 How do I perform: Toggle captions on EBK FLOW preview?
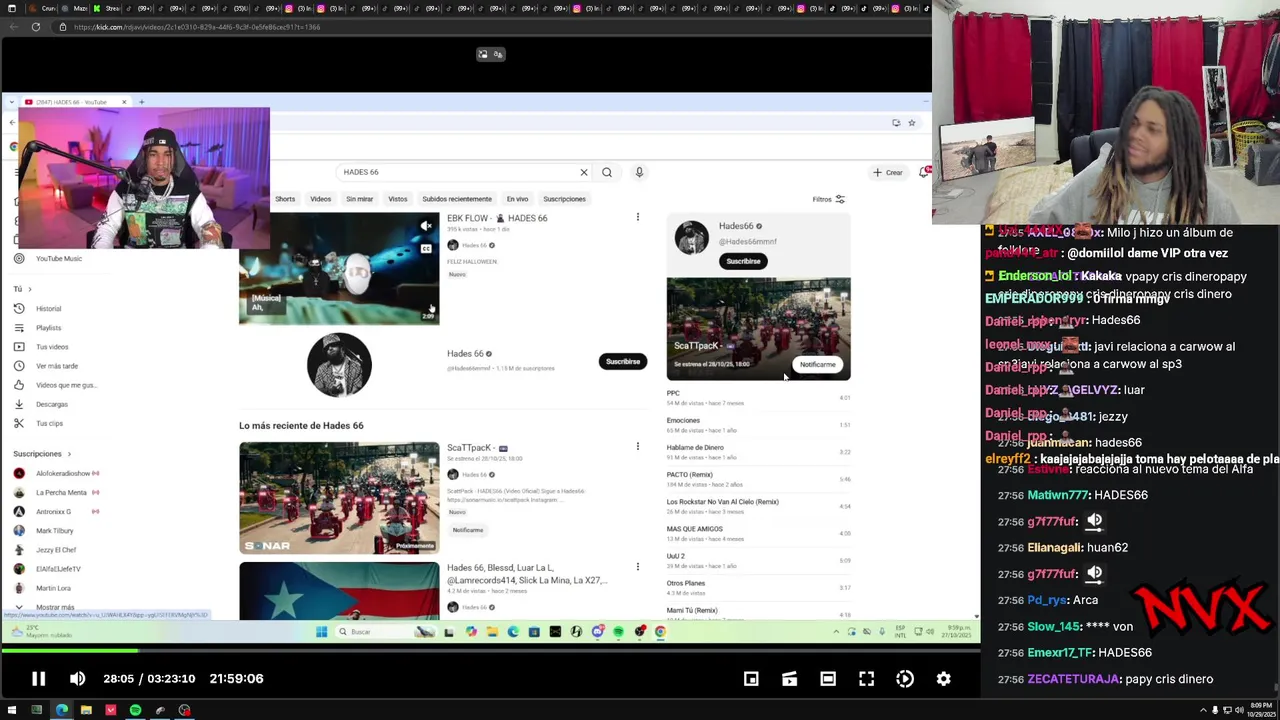pyautogui.click(x=426, y=248)
